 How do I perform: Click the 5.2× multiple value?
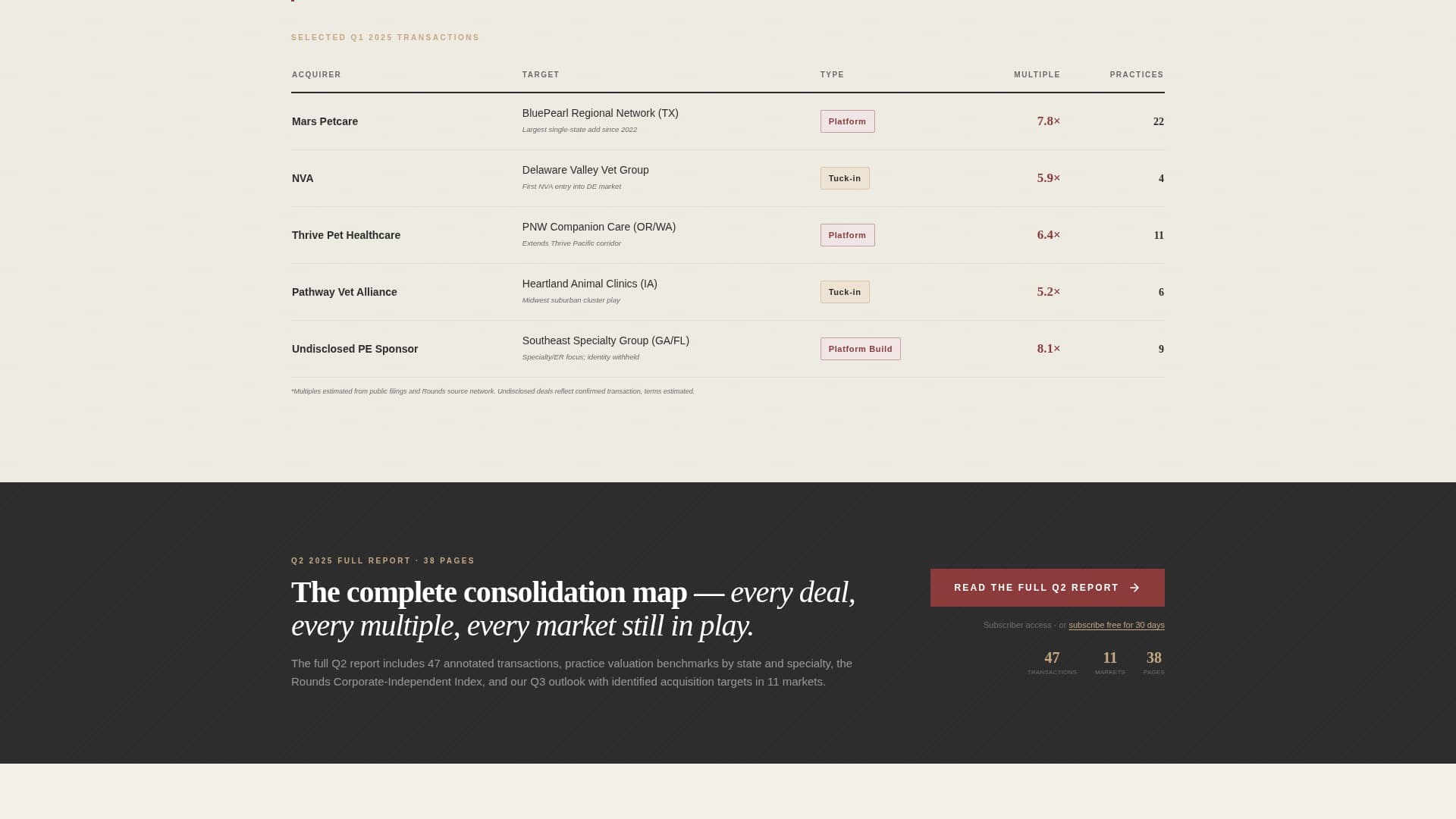[1049, 292]
